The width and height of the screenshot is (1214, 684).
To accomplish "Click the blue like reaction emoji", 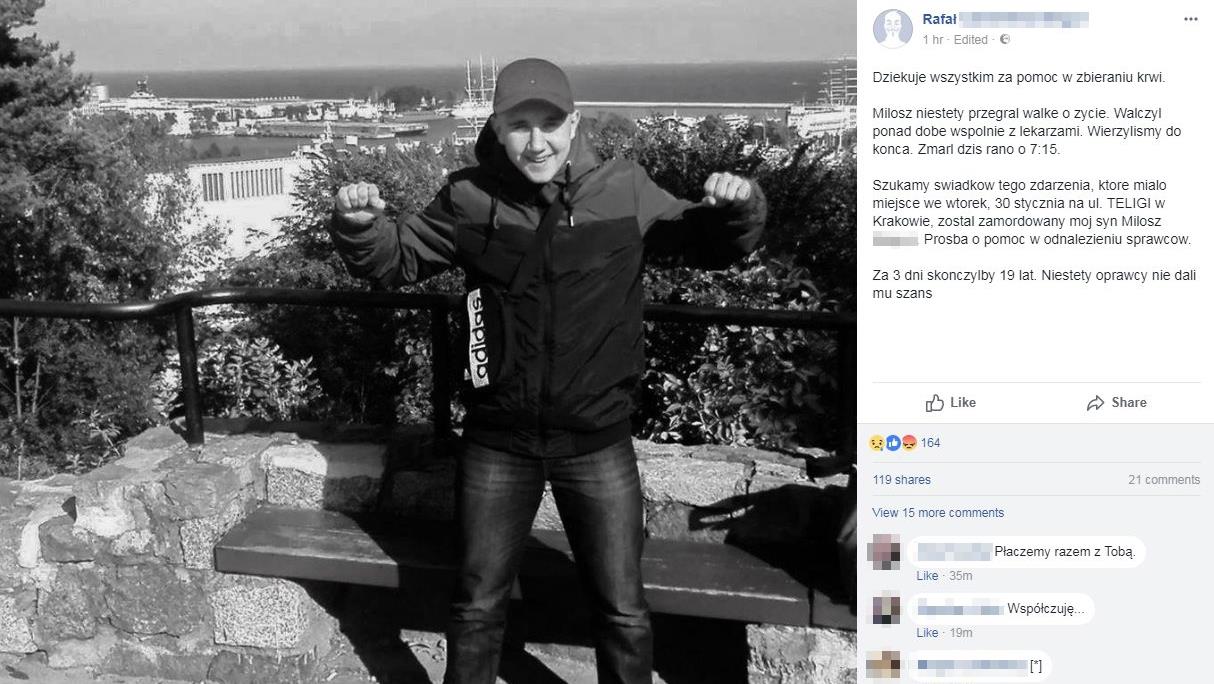I will click(893, 443).
